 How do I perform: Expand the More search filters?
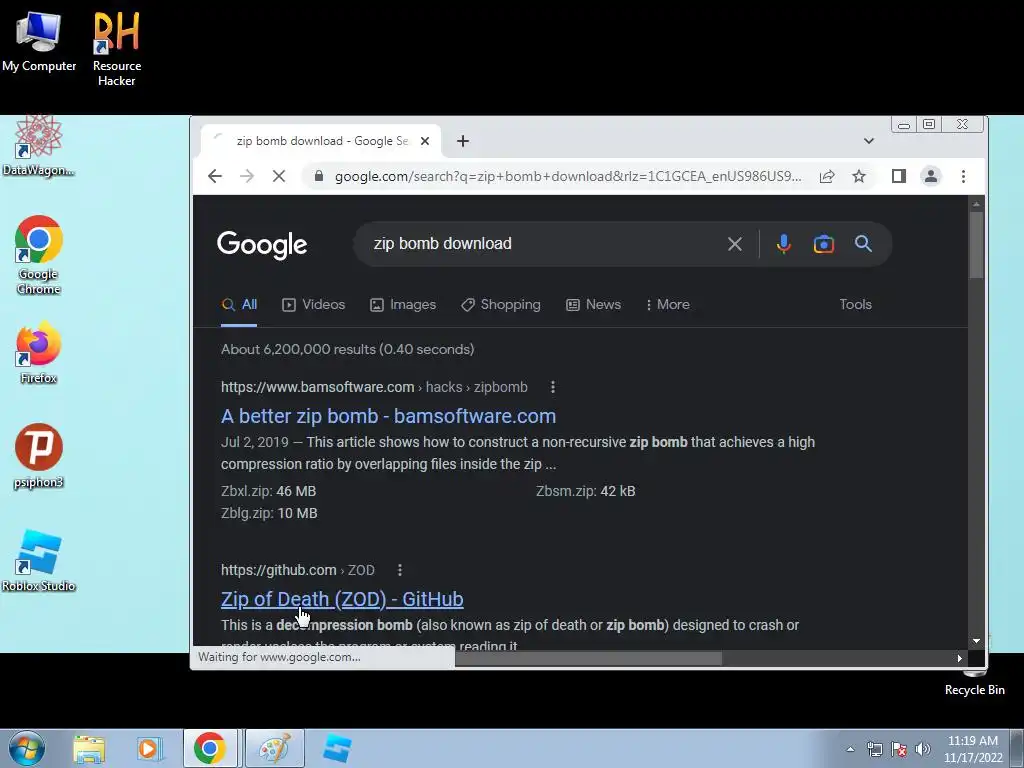667,305
